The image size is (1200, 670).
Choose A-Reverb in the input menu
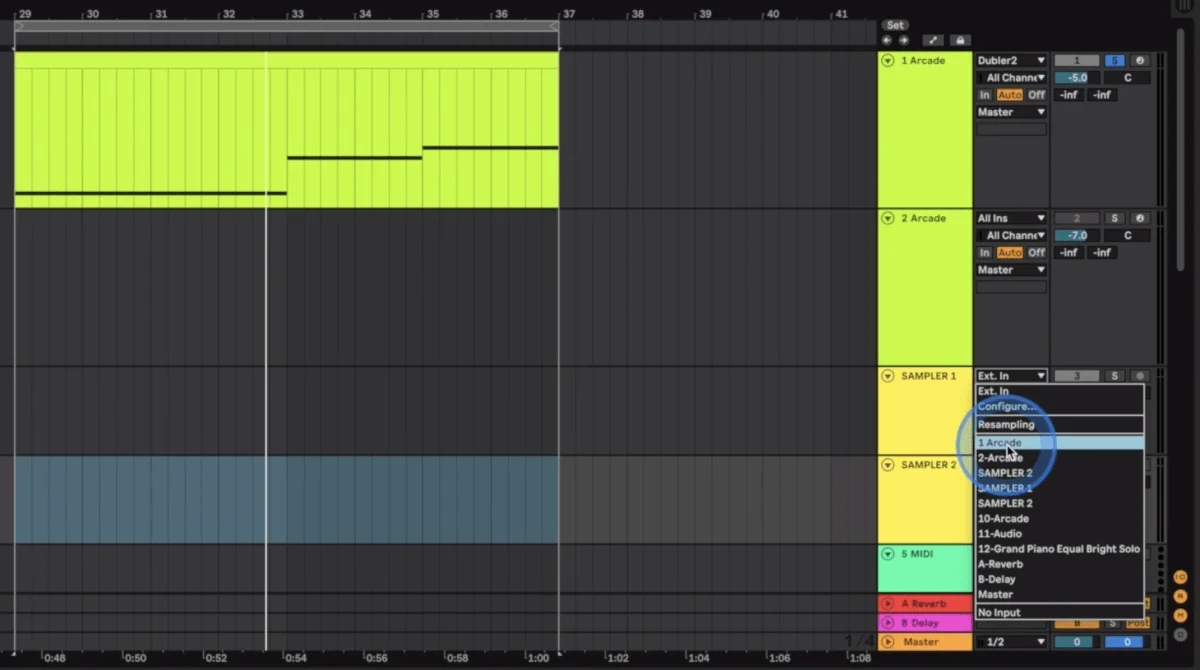pos(1059,564)
